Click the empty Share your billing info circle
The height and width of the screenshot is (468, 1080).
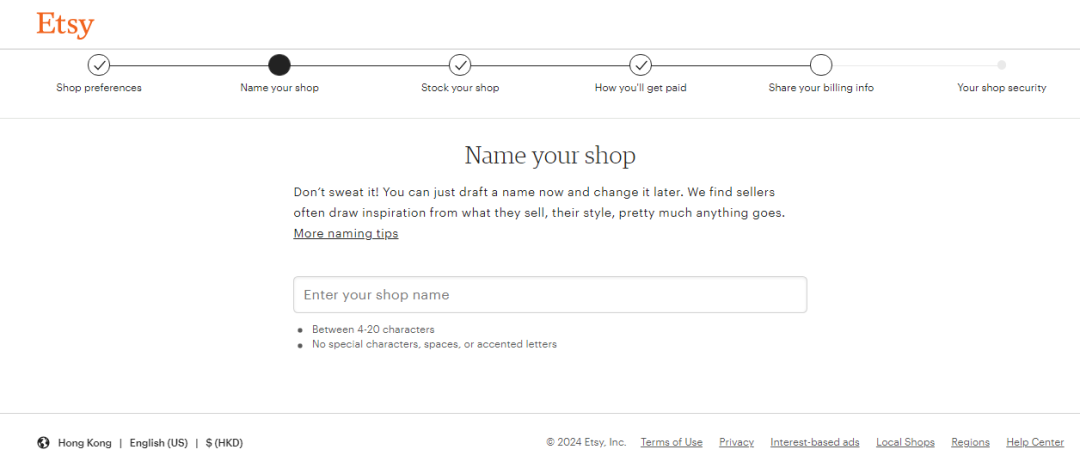coord(821,65)
